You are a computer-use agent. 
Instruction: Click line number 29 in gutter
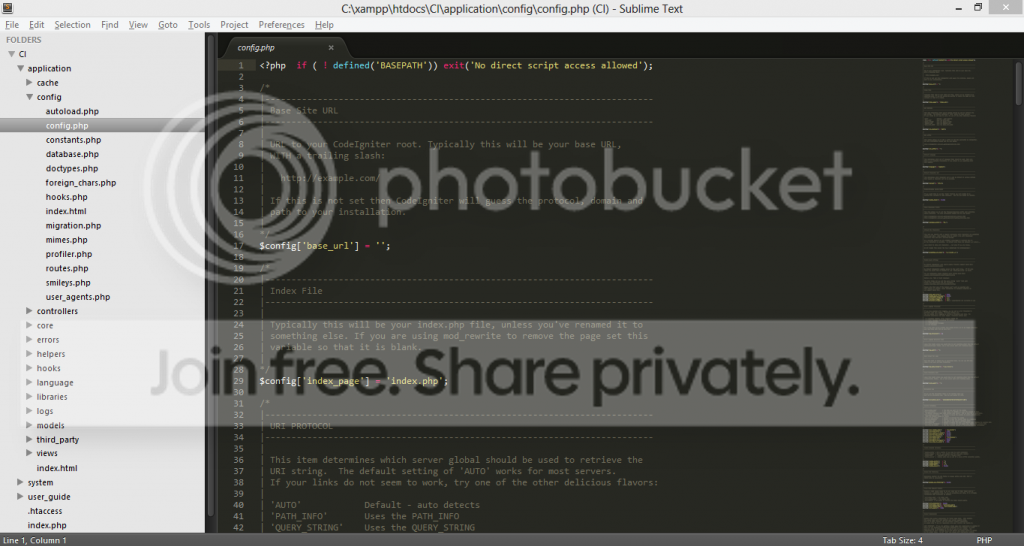(x=239, y=381)
